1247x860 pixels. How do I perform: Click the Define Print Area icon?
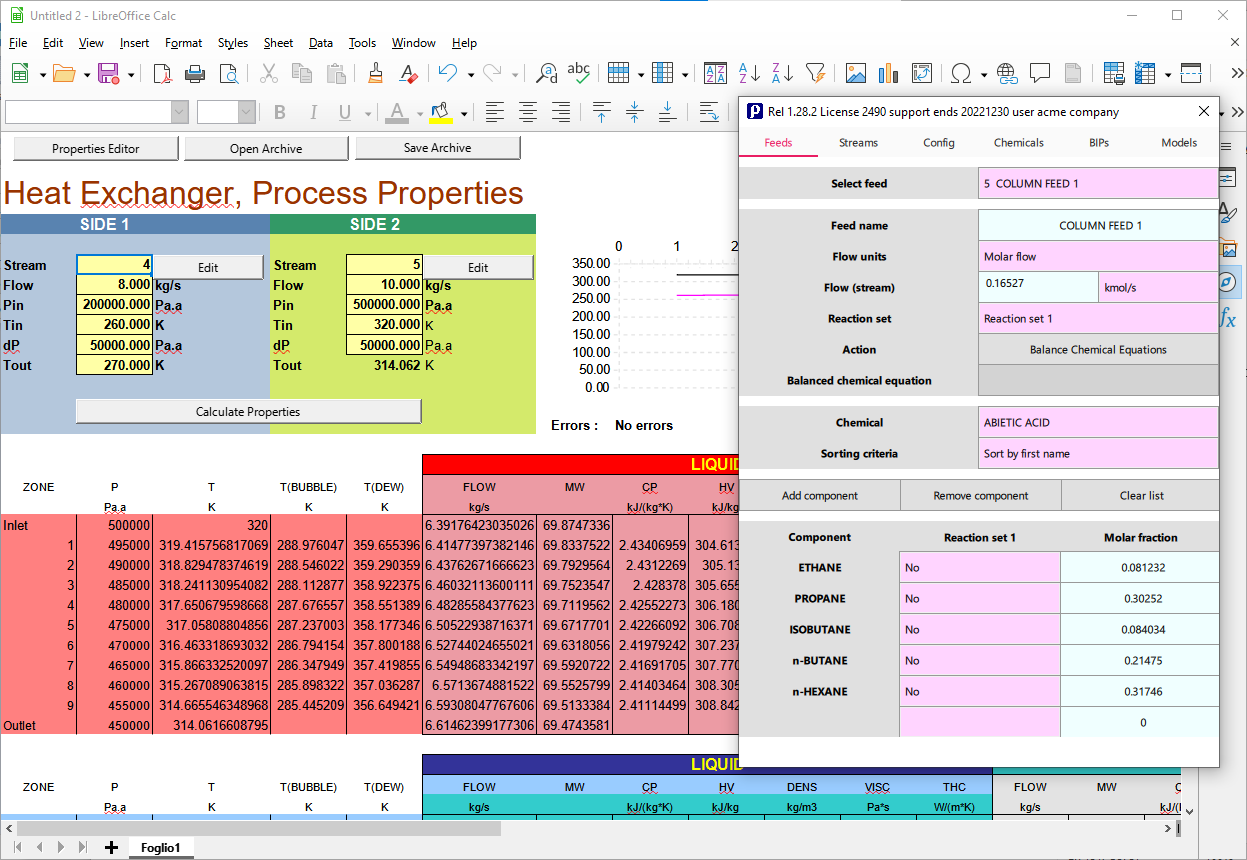tap(1114, 73)
